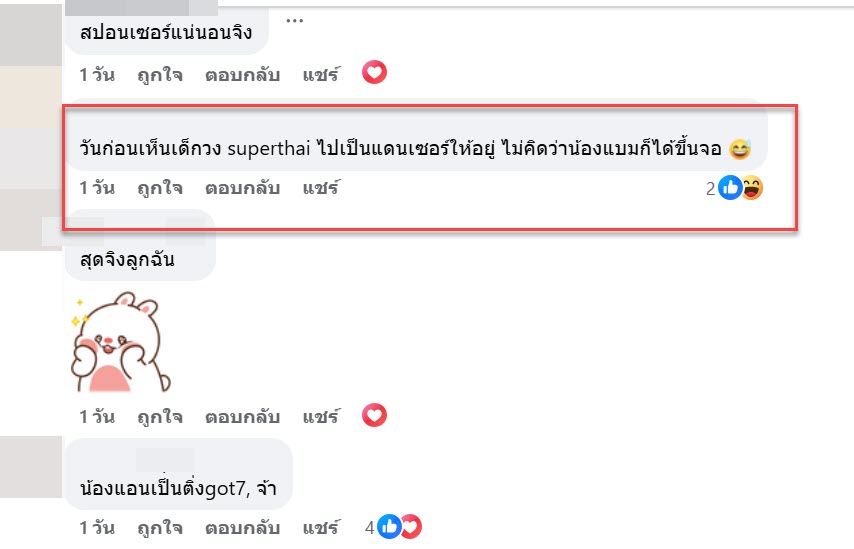Click แชร์ under the สปอนเซอร์แน่นอนจิง comment
Image resolution: width=854 pixels, height=549 pixels.
click(321, 74)
